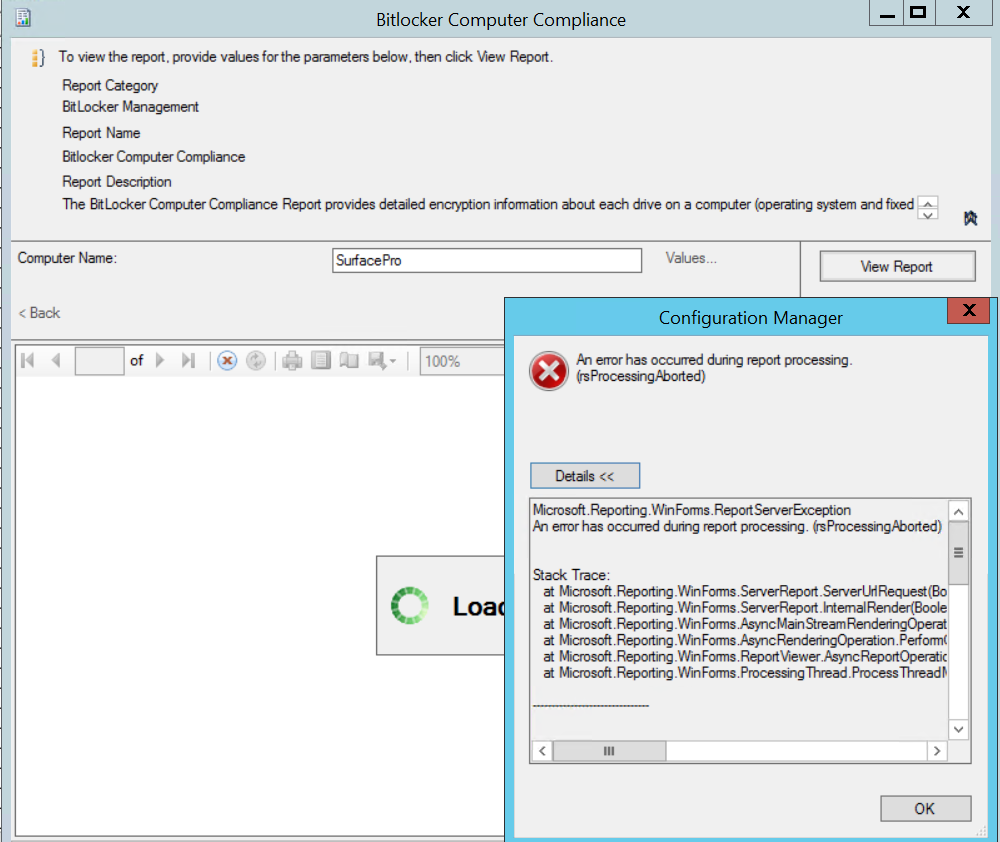1000x842 pixels.
Task: Go to previous report page
Action: [56, 360]
